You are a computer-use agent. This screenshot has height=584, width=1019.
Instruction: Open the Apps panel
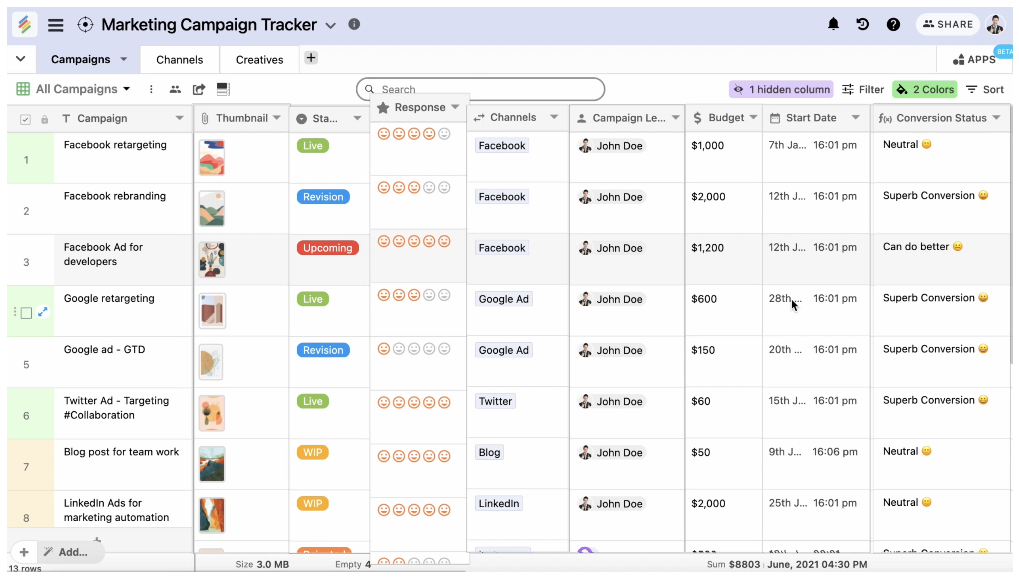pyautogui.click(x=974, y=60)
